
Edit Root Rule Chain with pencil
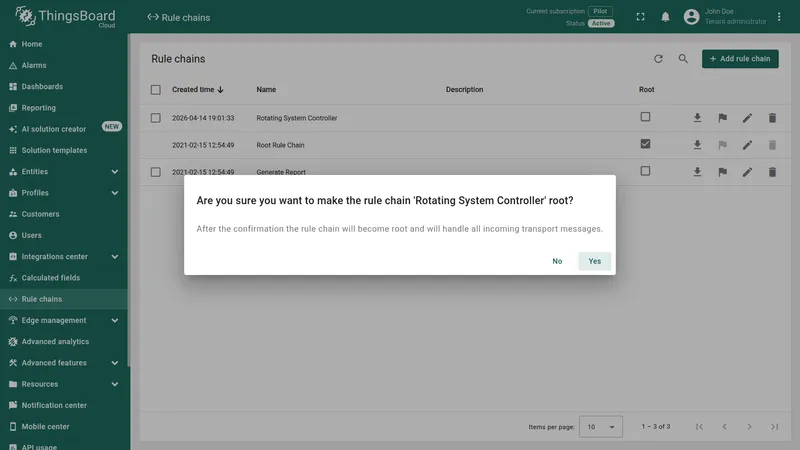747,145
